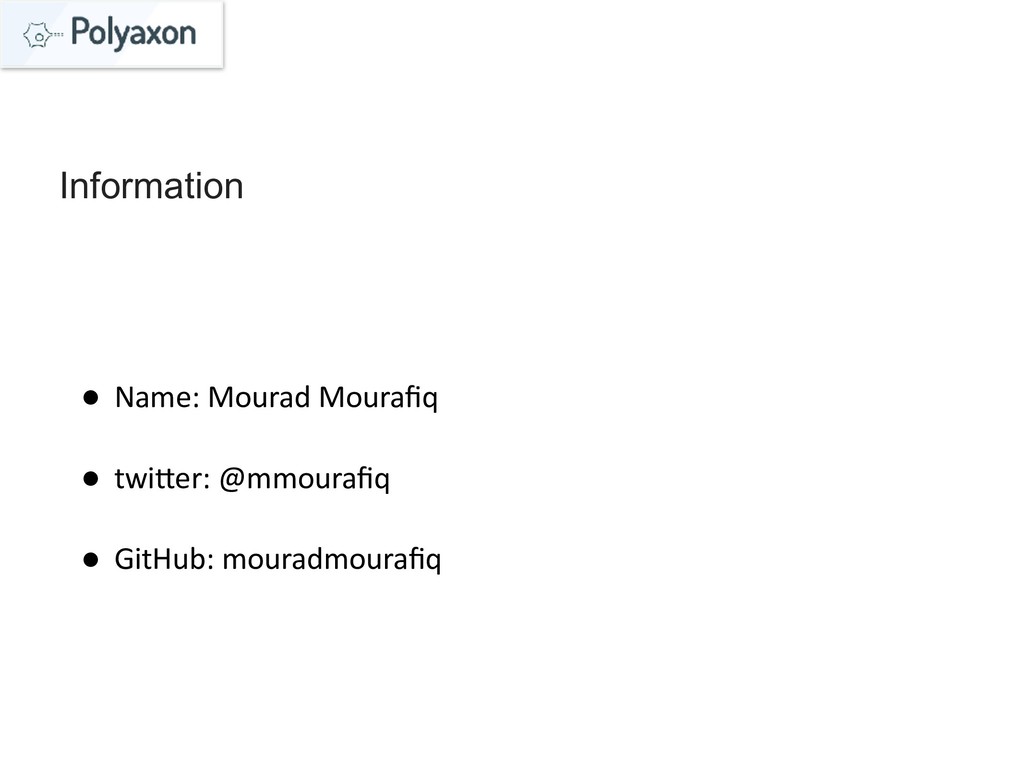
Task: Click the capital I in Information
Action: [64, 186]
